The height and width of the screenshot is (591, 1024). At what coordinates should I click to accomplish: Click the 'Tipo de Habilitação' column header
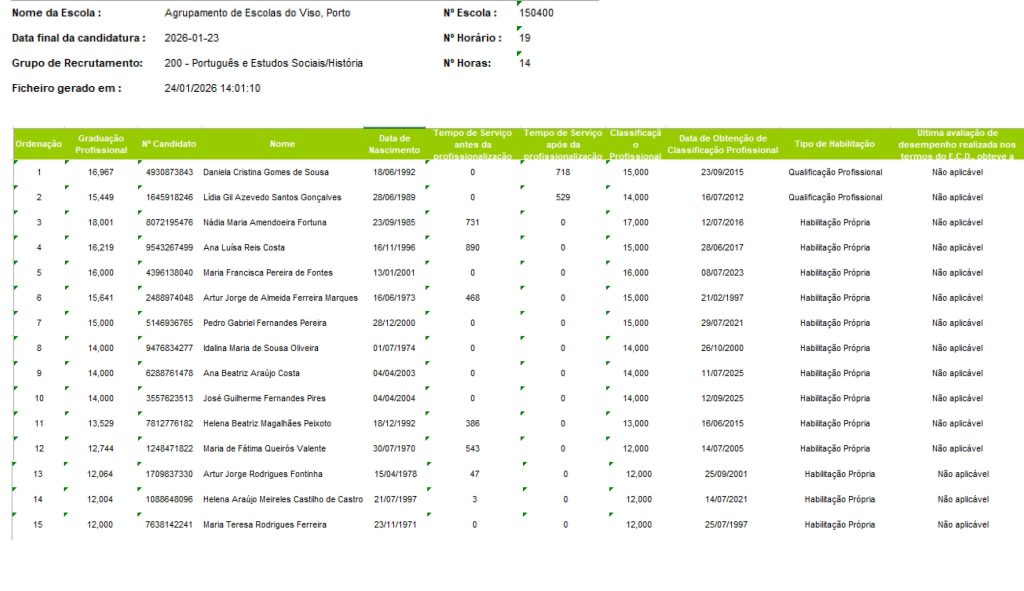835,144
